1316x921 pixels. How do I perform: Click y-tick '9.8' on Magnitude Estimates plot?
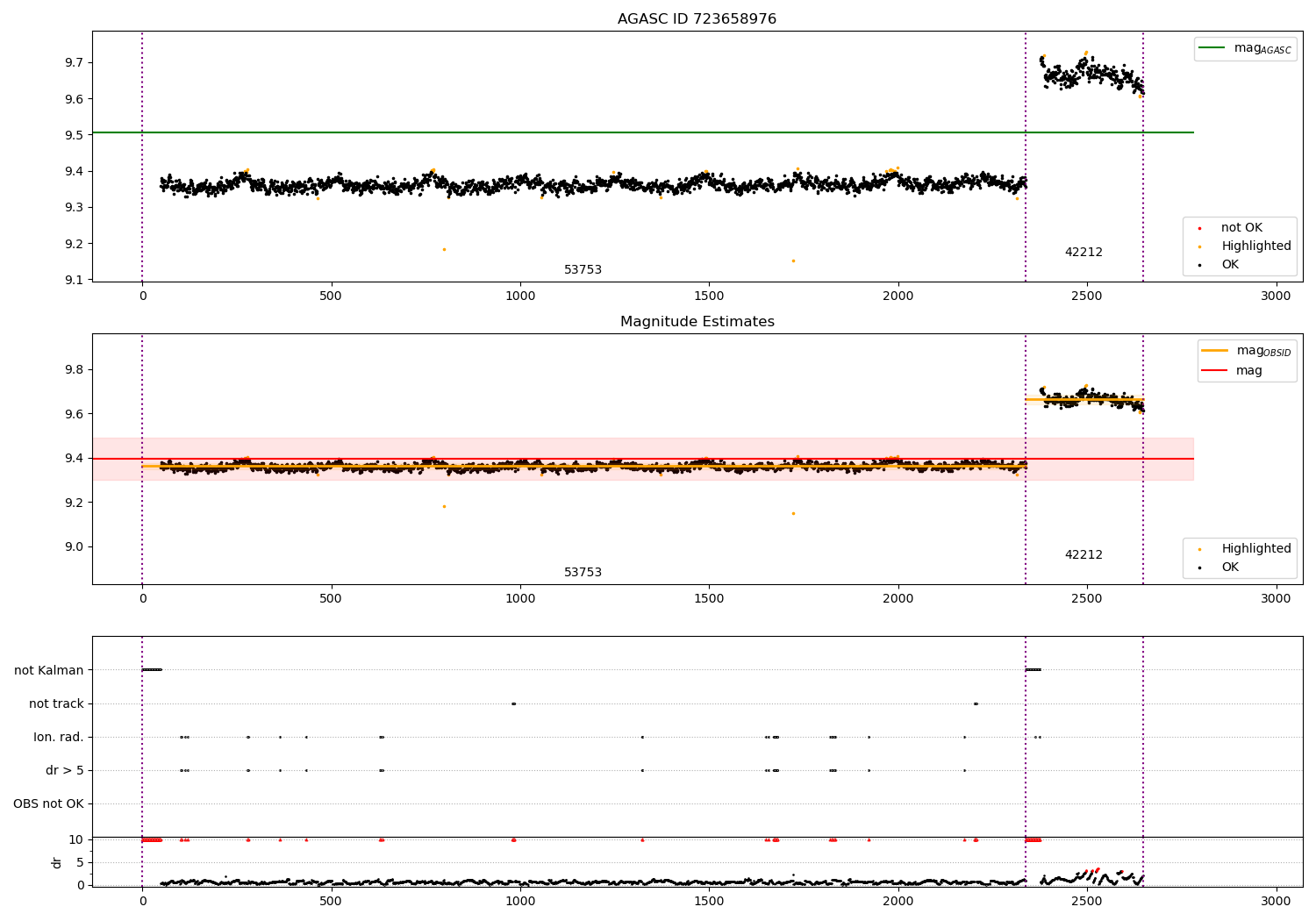tap(74, 369)
